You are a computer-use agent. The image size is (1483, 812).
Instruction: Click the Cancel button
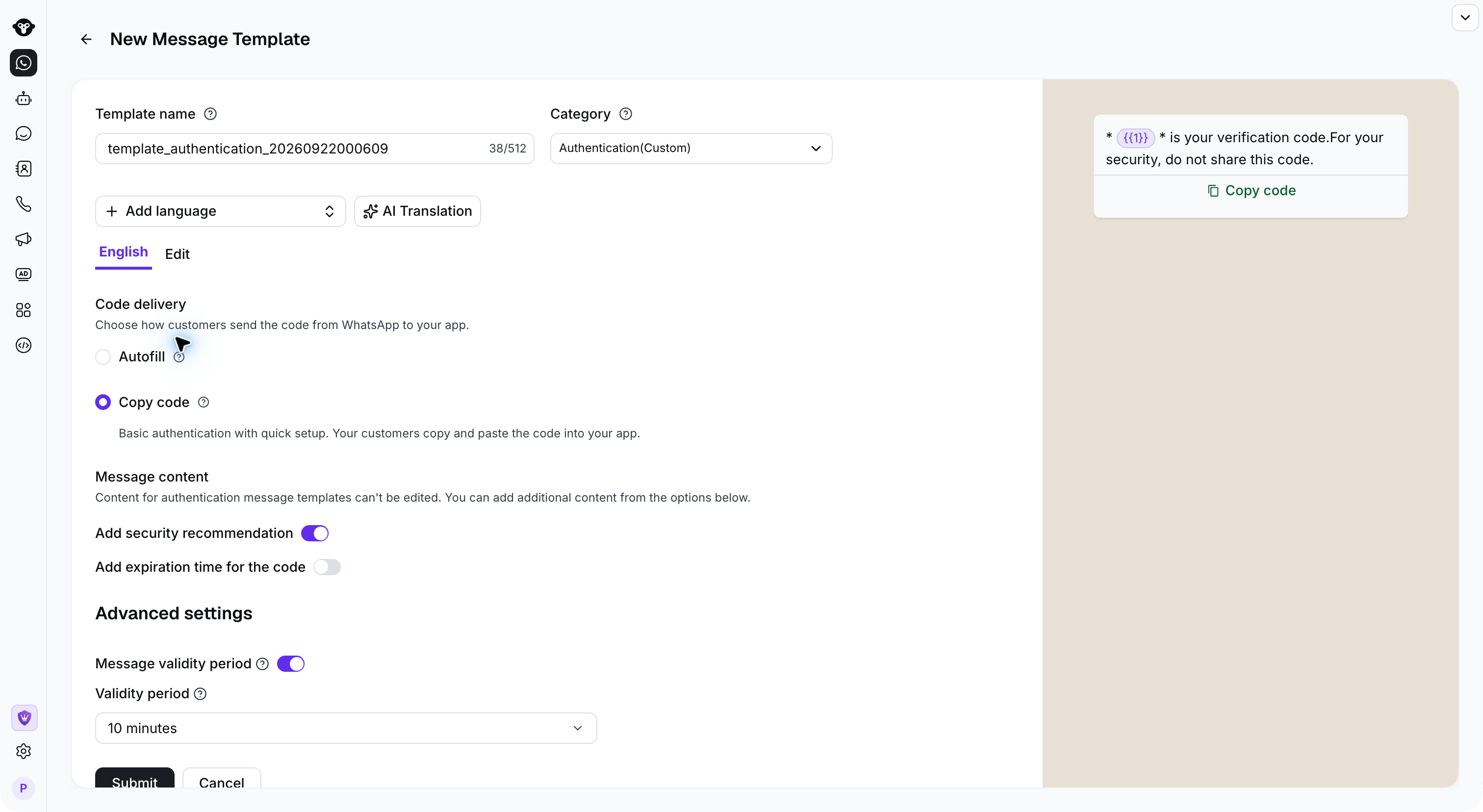pyautogui.click(x=222, y=778)
